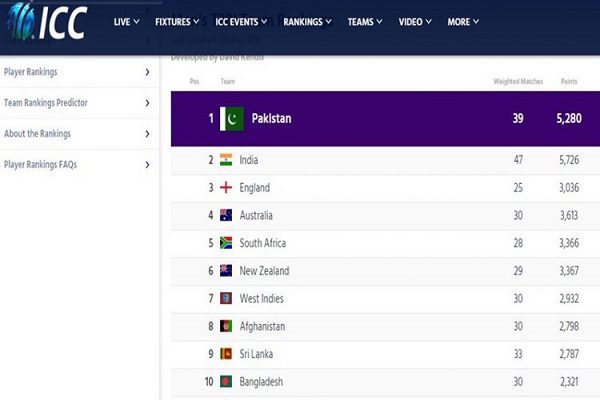
Task: Click the India flag icon
Action: pyautogui.click(x=226, y=160)
